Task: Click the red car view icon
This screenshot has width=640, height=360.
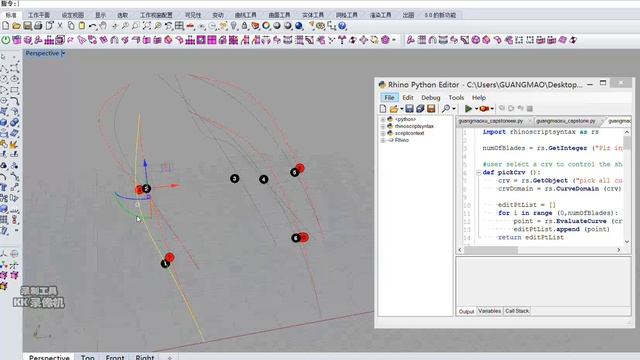Action: (190, 26)
